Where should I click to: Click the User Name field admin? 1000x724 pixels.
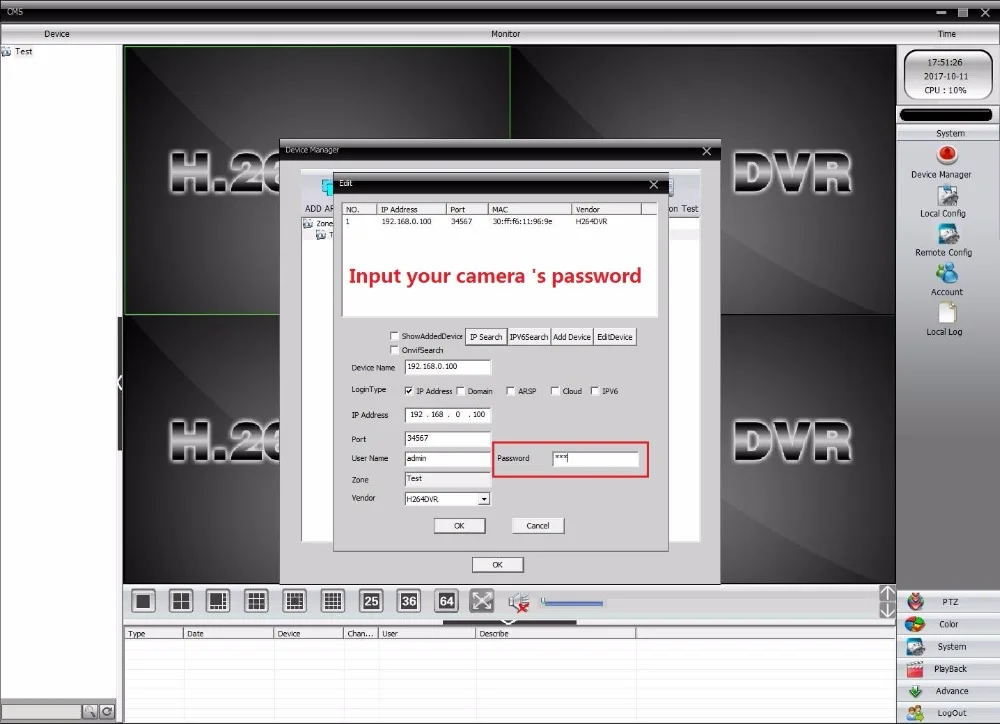coord(448,459)
